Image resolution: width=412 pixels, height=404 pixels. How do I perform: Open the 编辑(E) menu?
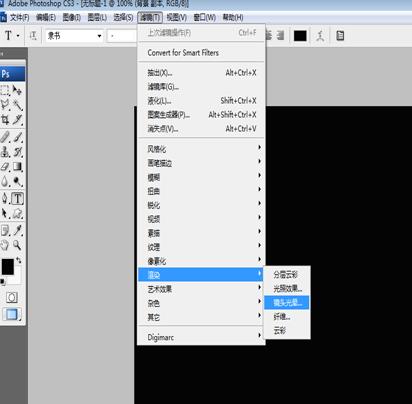46,17
